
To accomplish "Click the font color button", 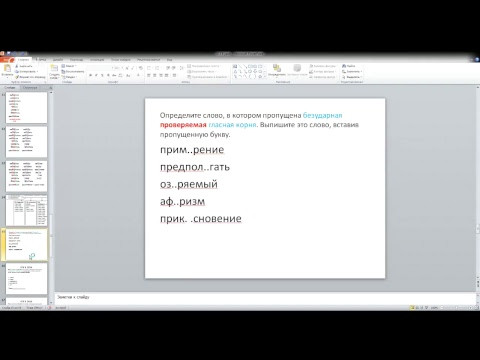I will 138,75.
